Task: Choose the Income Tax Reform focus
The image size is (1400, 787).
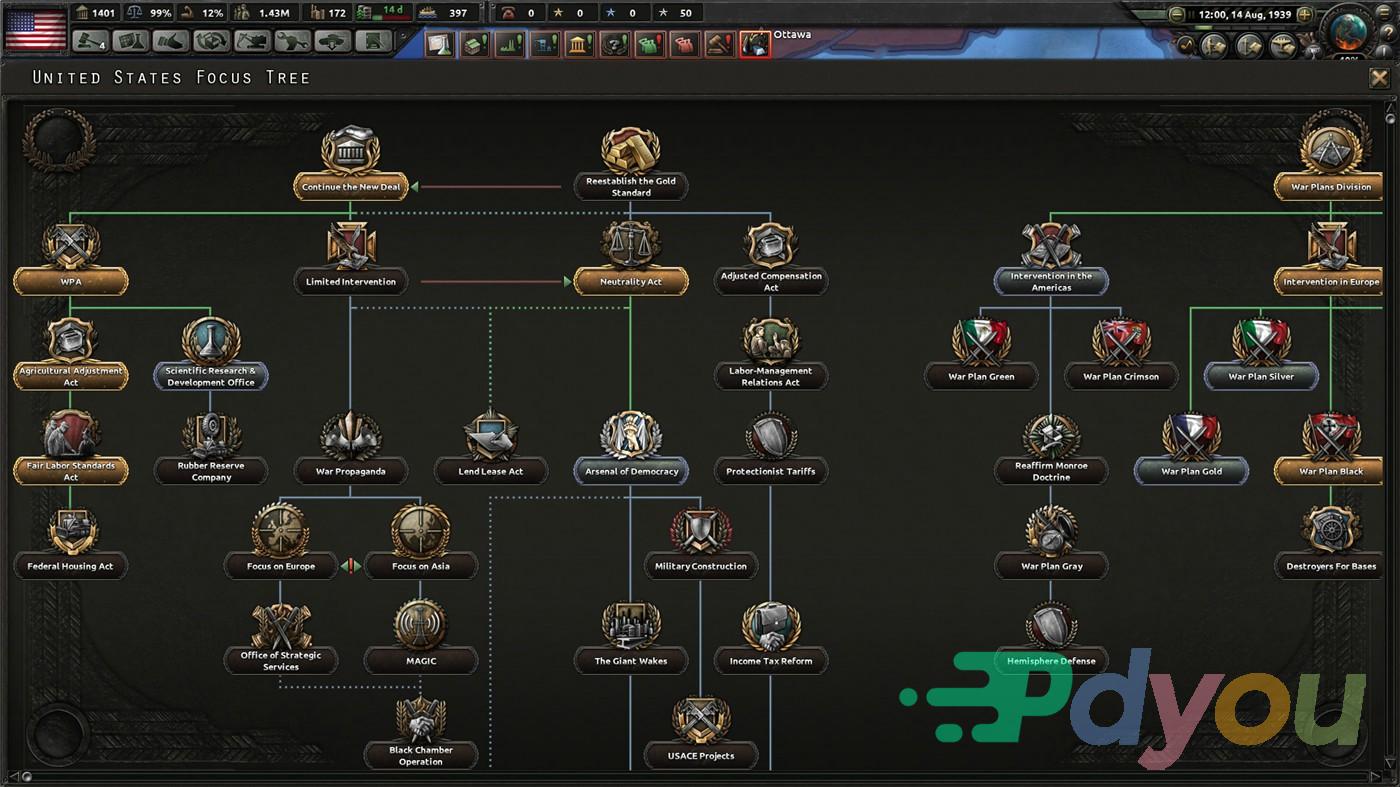Action: [770, 638]
